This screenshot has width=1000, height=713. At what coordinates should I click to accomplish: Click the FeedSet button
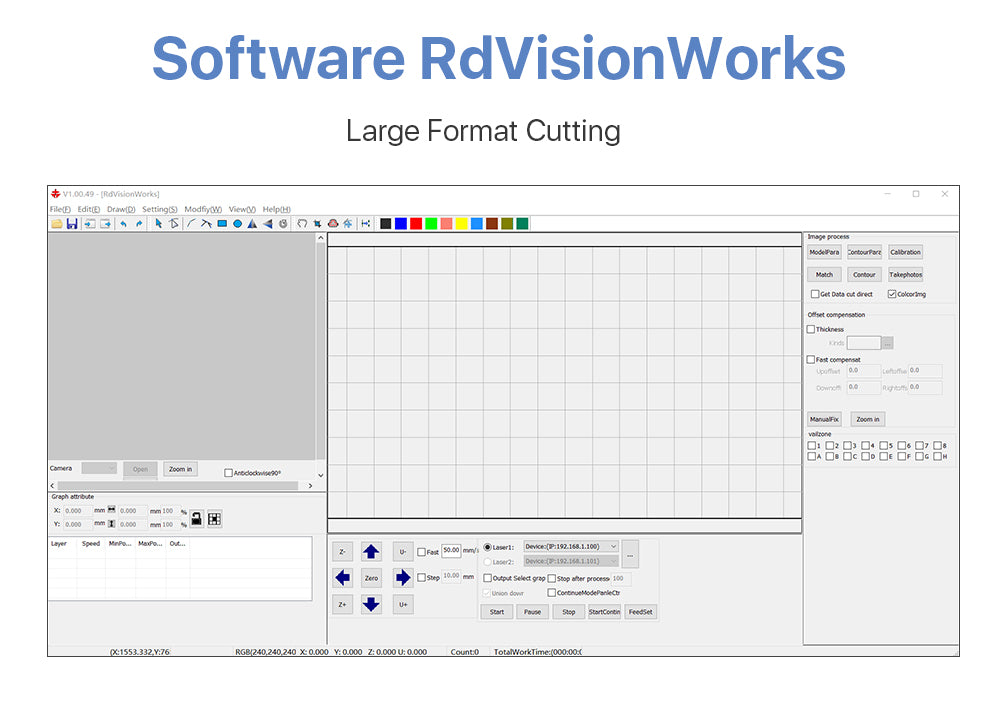click(640, 612)
